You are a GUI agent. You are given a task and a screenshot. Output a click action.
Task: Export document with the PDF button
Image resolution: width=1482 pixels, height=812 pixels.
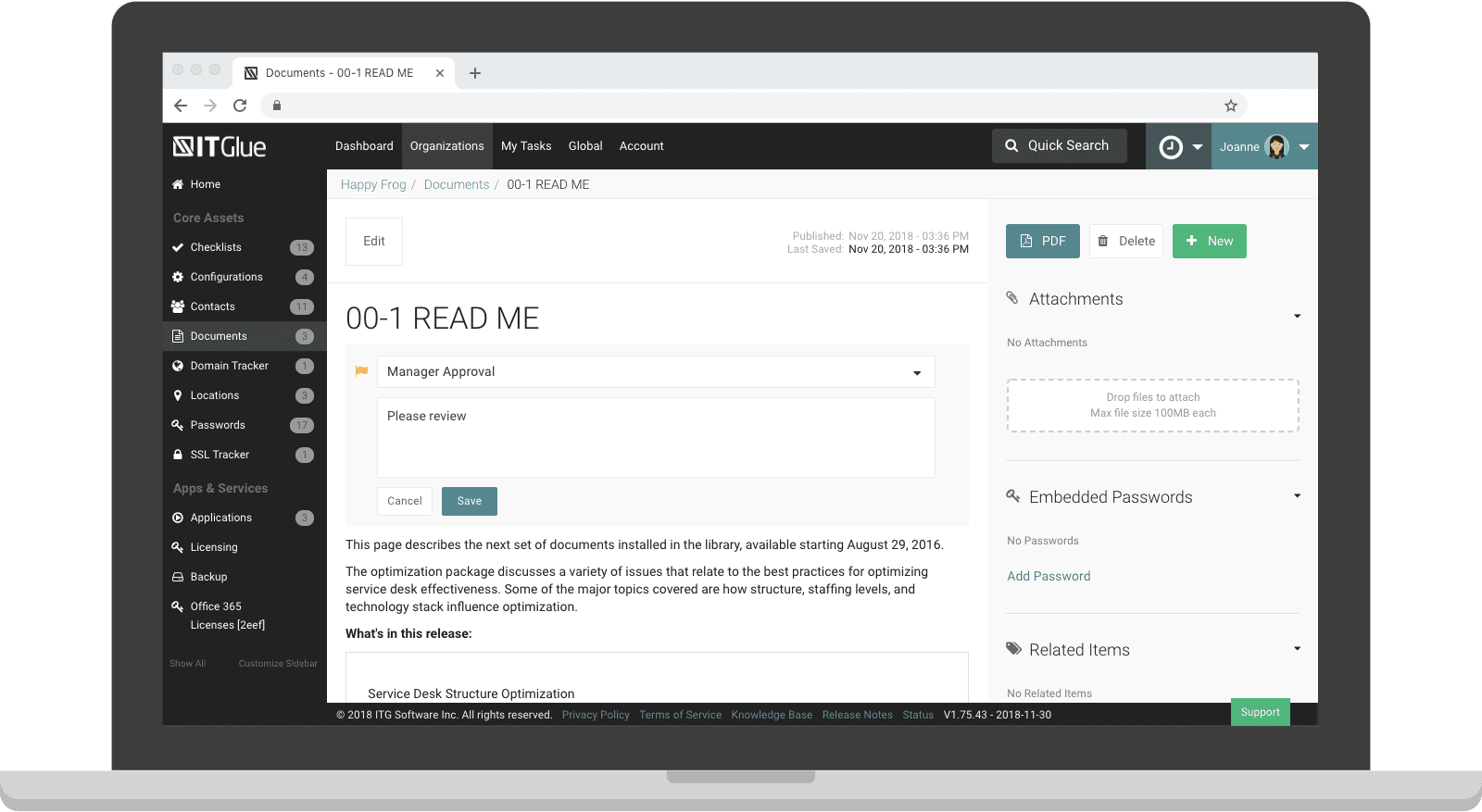[1042, 241]
